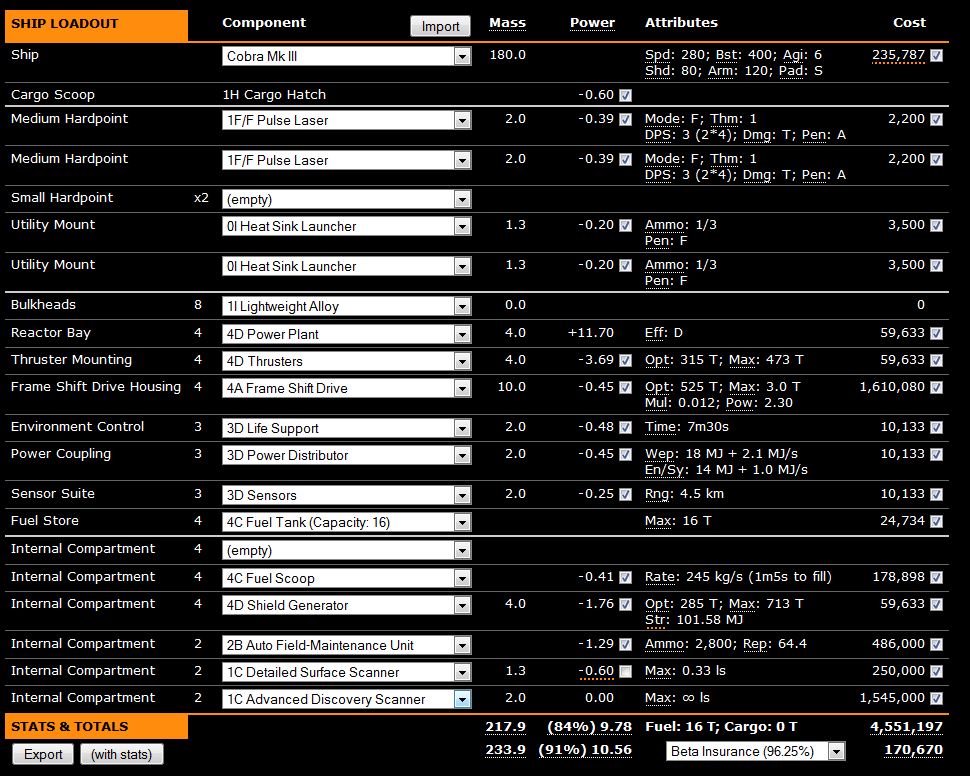Viewport: 970px width, 776px height.
Task: Open the Small Hardpoint (empty) dropdown
Action: tap(346, 199)
